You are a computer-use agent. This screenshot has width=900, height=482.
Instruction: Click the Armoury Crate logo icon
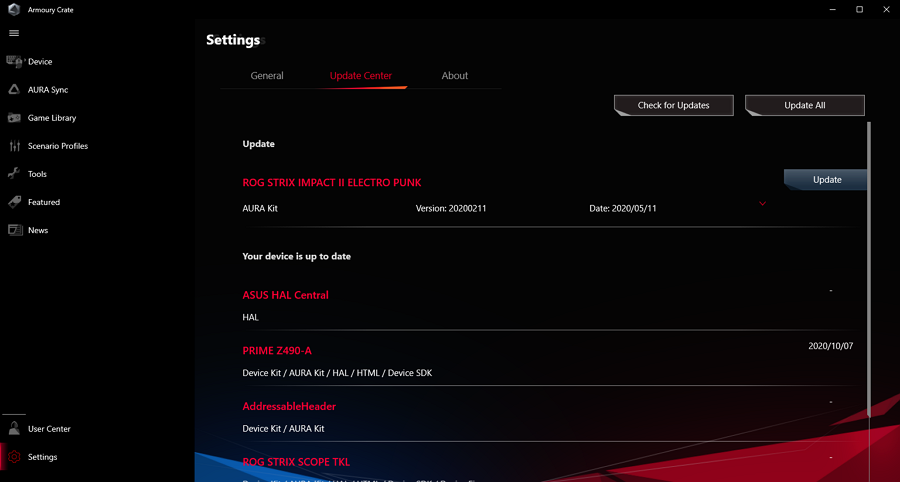[x=14, y=10]
